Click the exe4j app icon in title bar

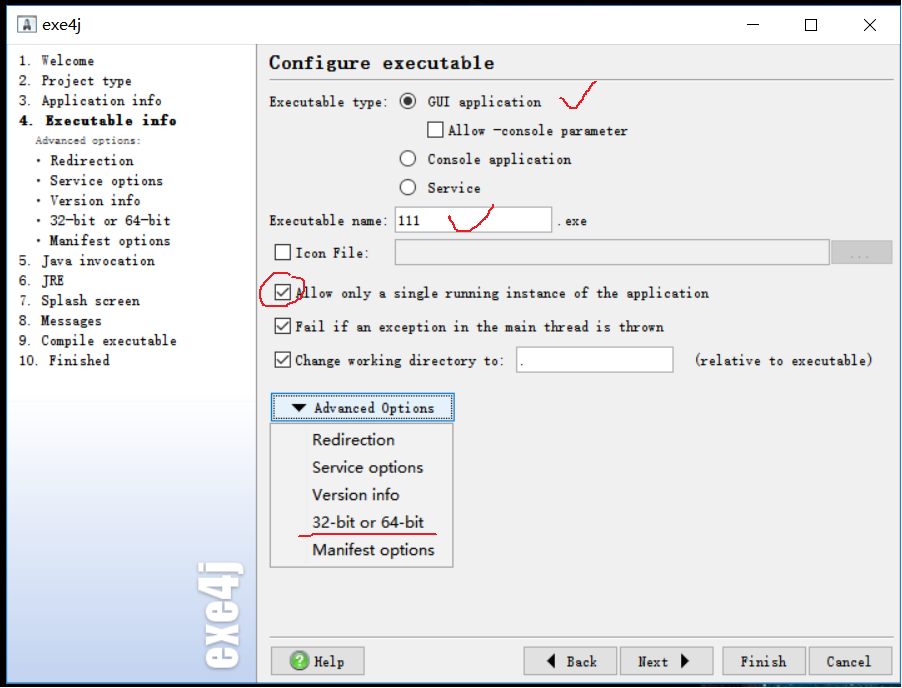26,25
